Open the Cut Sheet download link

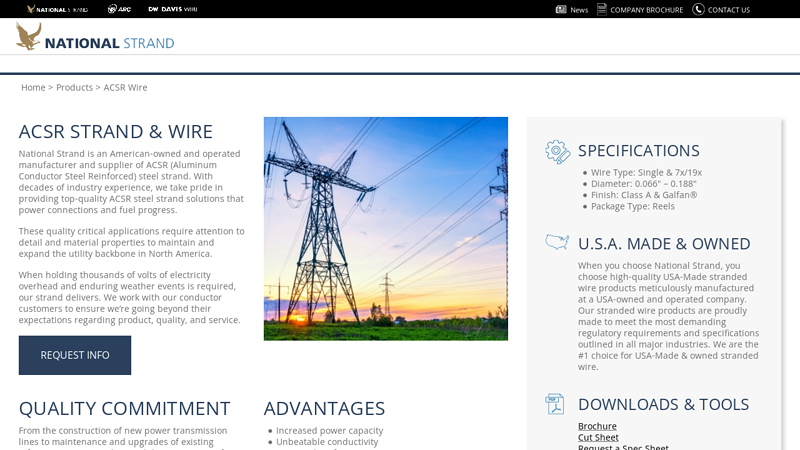coord(598,437)
